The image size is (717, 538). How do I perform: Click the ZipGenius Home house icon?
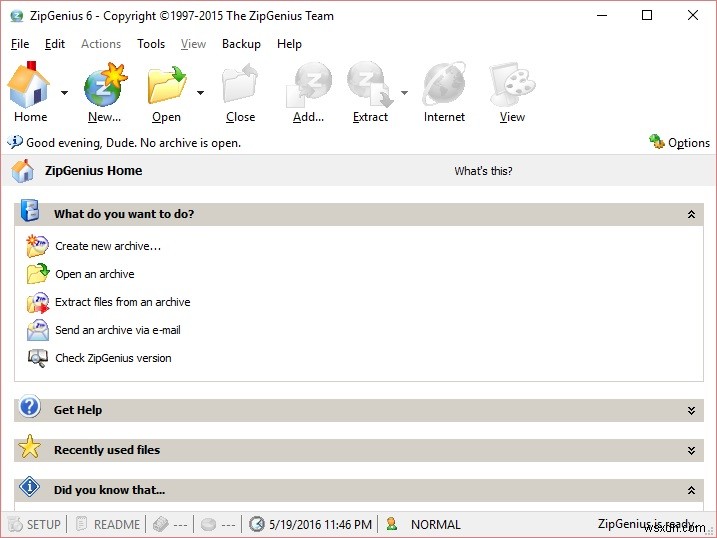click(x=23, y=170)
